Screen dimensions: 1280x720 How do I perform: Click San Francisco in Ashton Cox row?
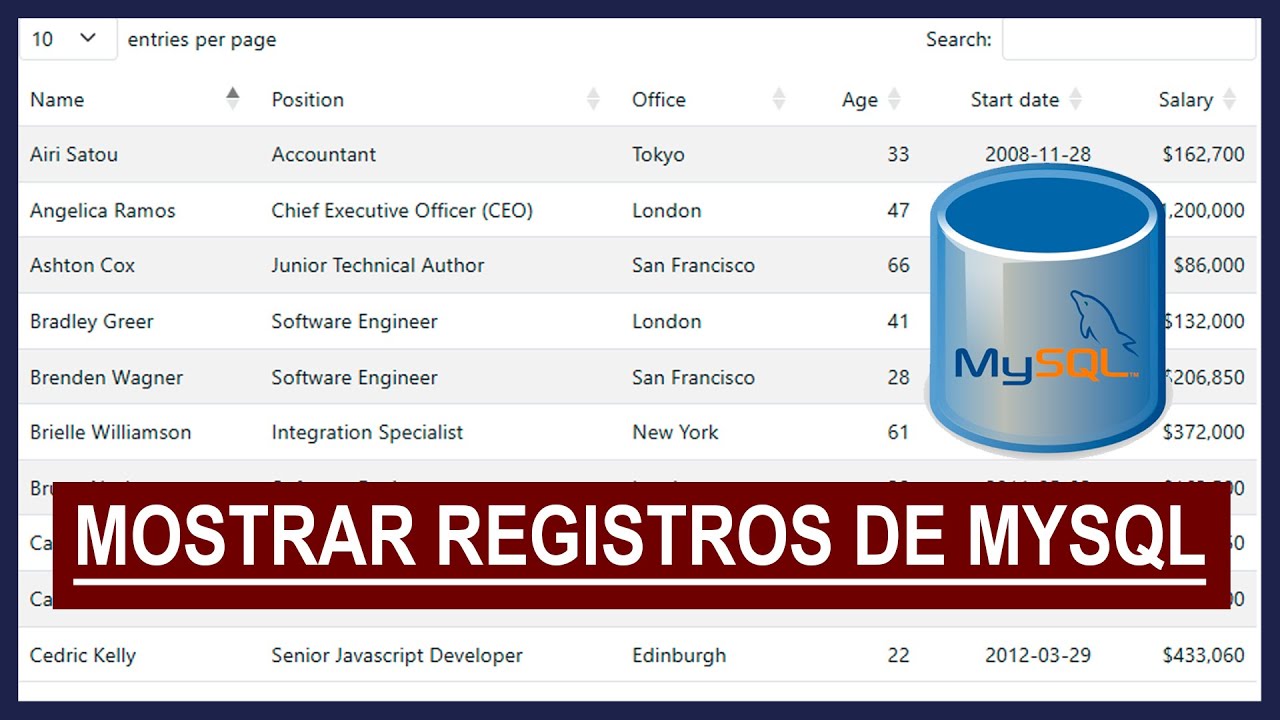point(693,265)
